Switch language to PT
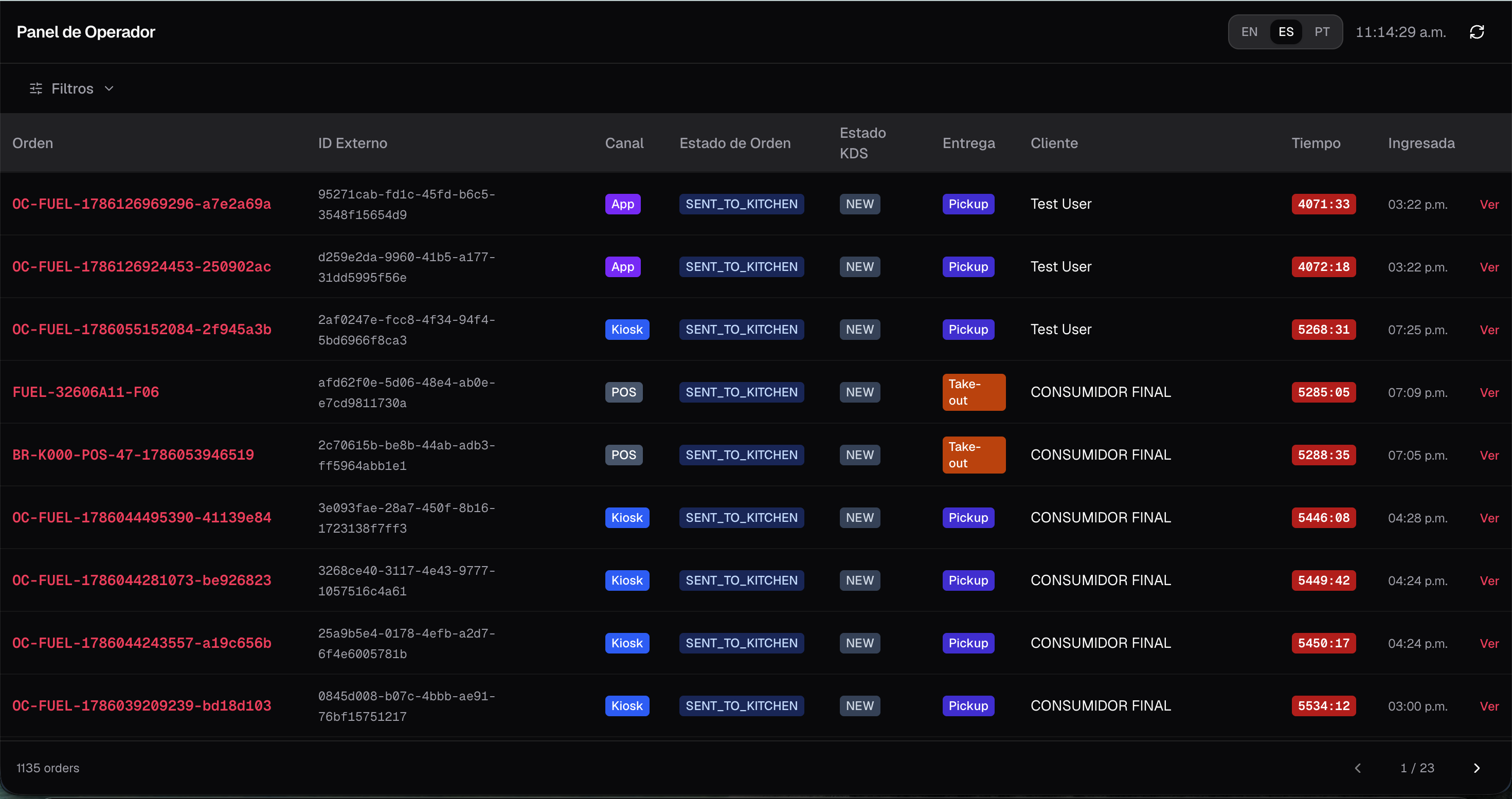This screenshot has width=1512, height=799. click(1322, 32)
